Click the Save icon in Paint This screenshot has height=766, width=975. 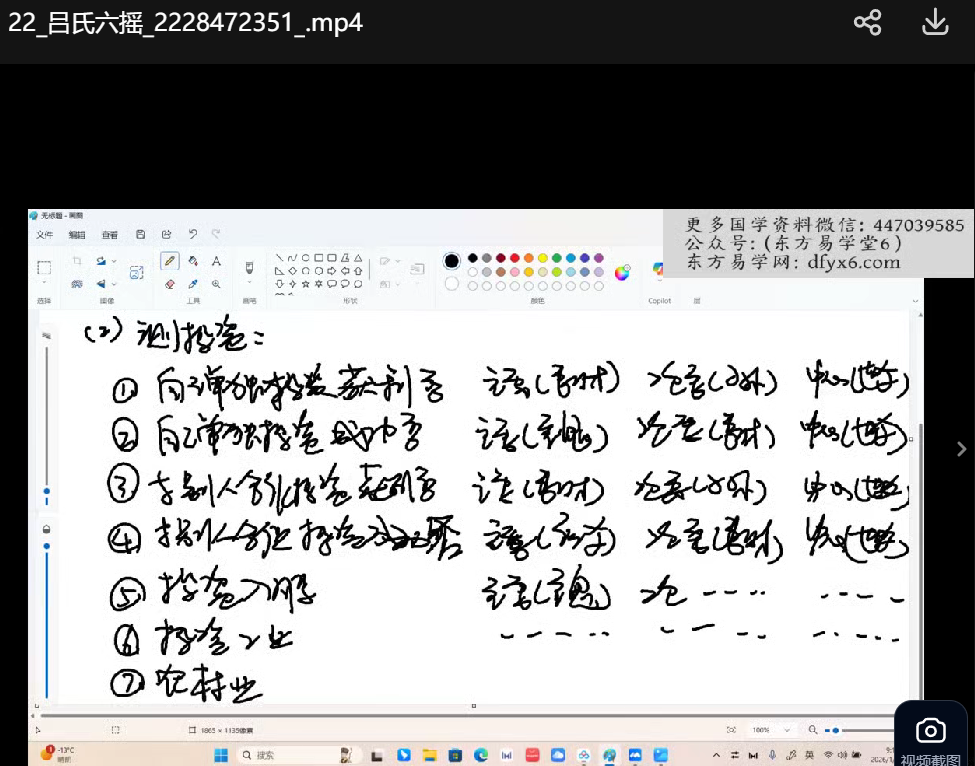tap(141, 235)
